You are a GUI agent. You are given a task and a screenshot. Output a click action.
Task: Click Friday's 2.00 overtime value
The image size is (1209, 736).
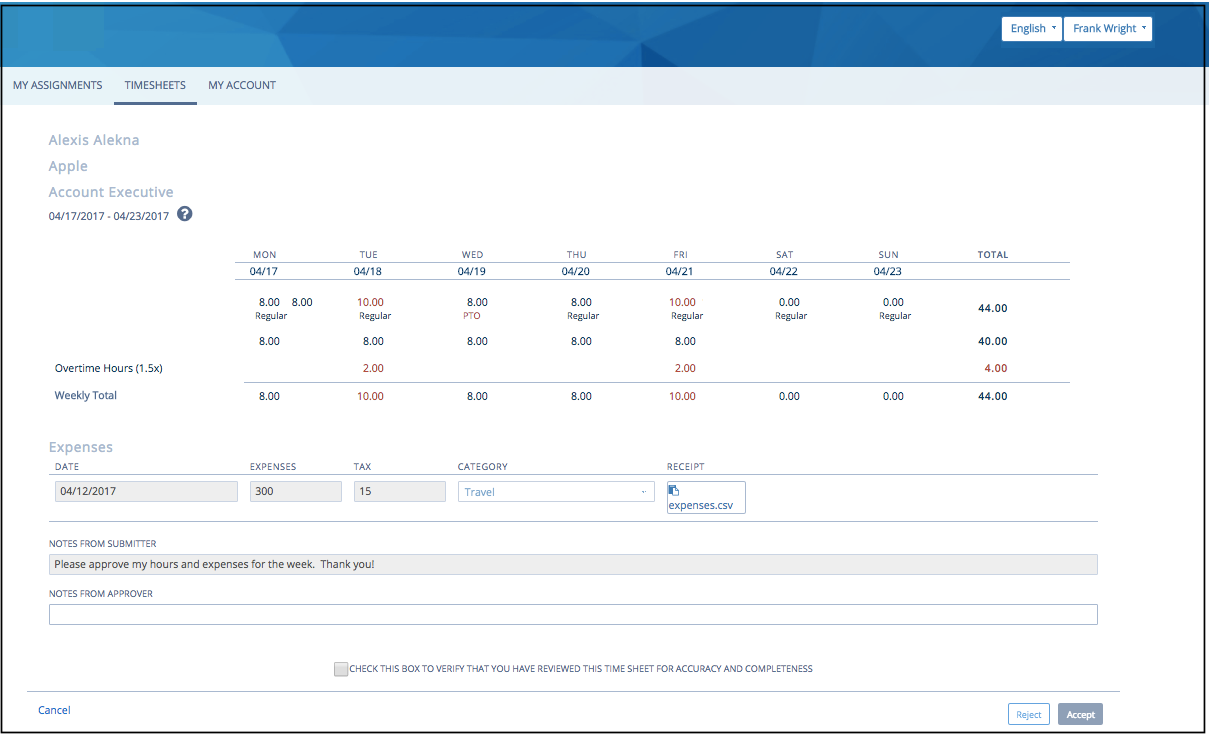coord(685,368)
